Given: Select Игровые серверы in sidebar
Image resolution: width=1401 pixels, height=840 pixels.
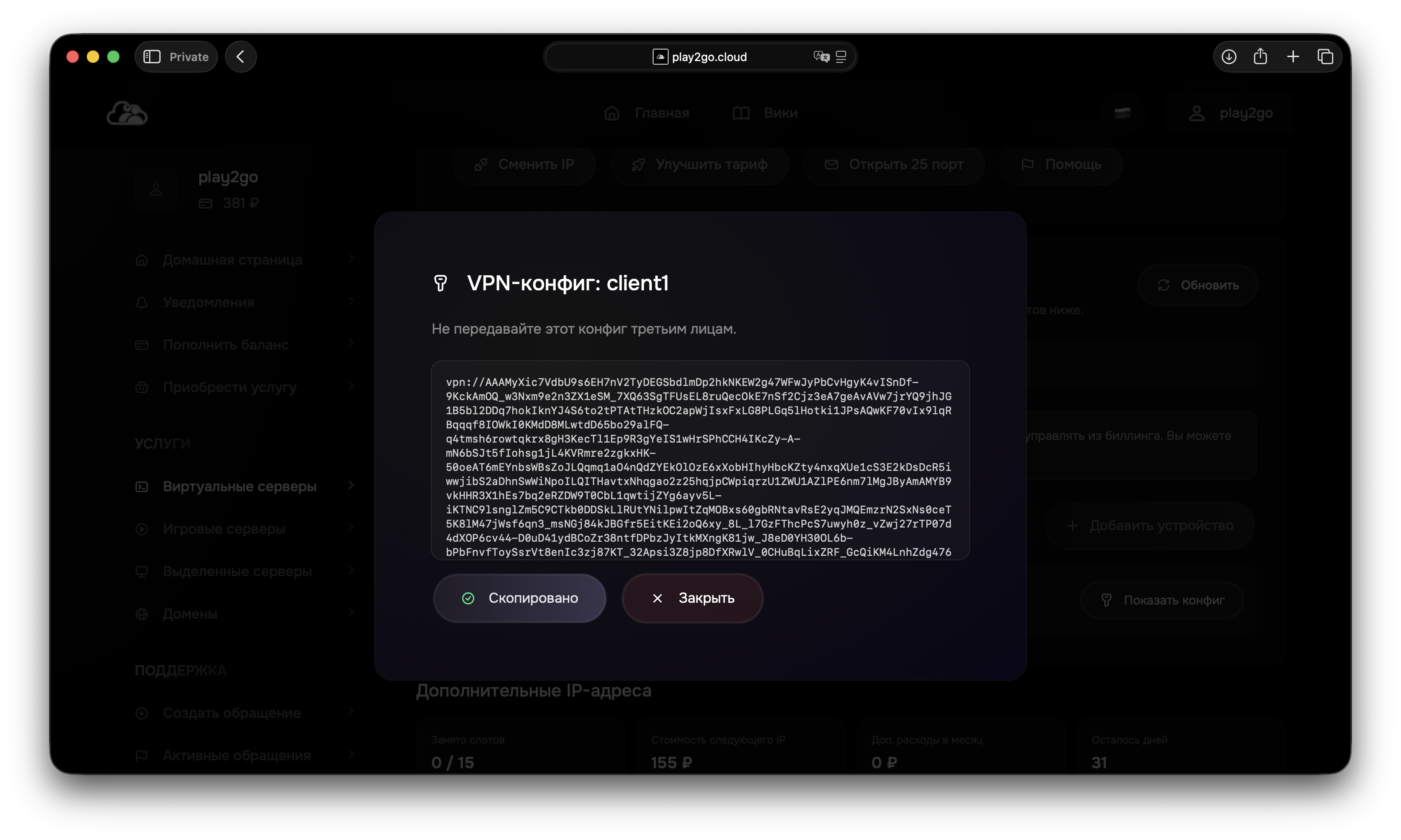Looking at the screenshot, I should coord(244,529).
